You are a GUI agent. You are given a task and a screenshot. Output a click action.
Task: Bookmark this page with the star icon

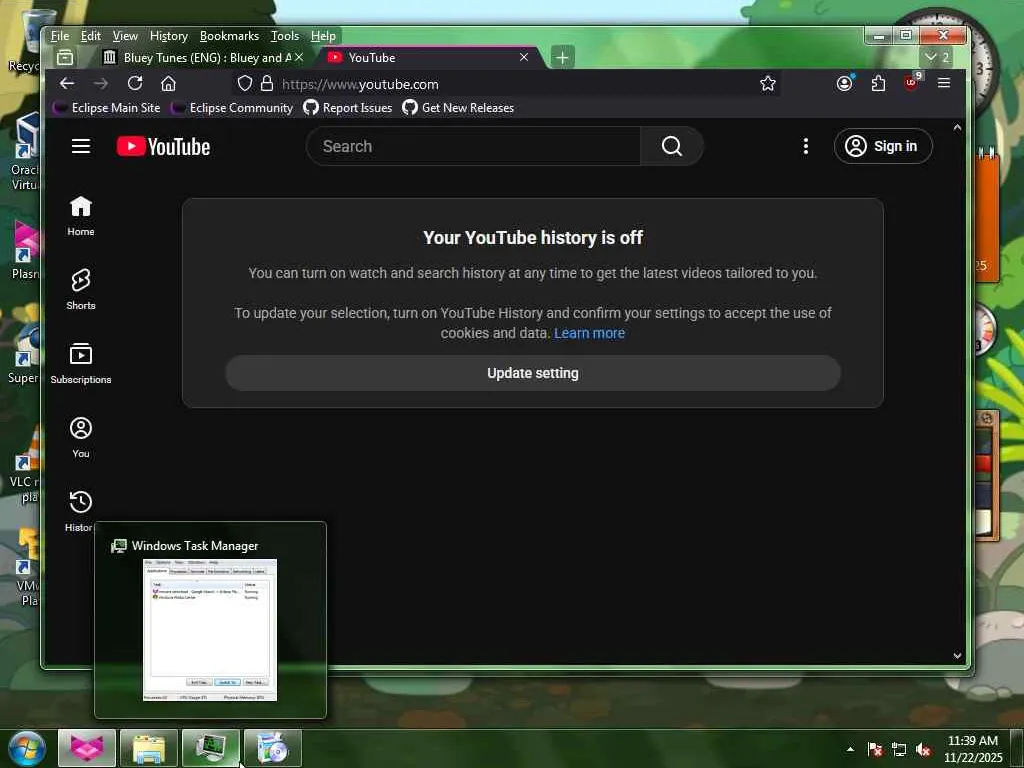click(x=768, y=84)
